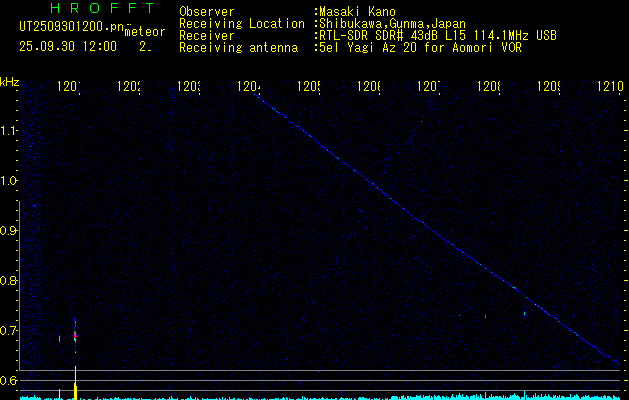Click the kHz axis unit label
Screen dimensions: 629x400
(9, 82)
